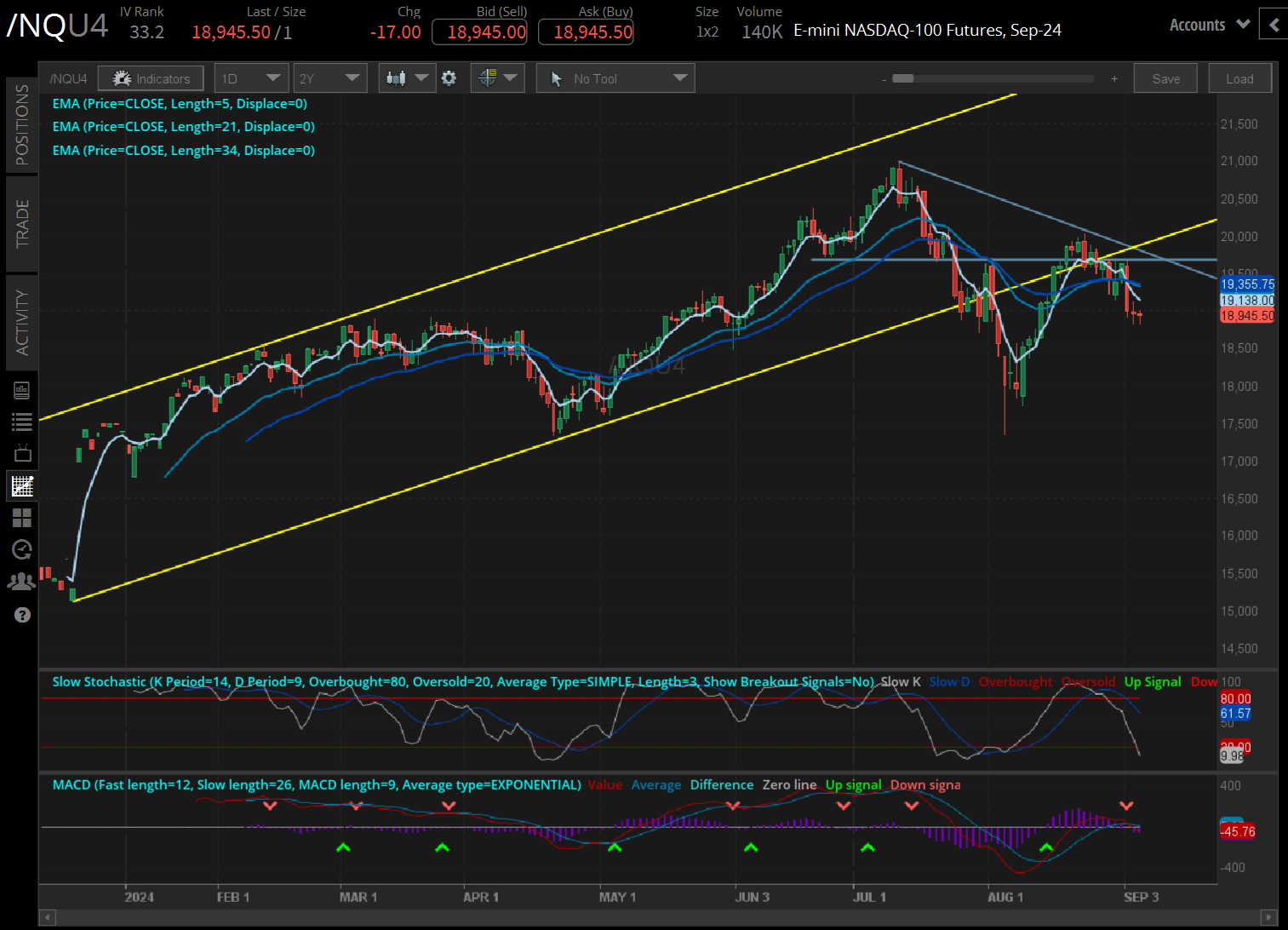Open the chart settings gear
Screen dimensions: 1288x930
tap(449, 77)
